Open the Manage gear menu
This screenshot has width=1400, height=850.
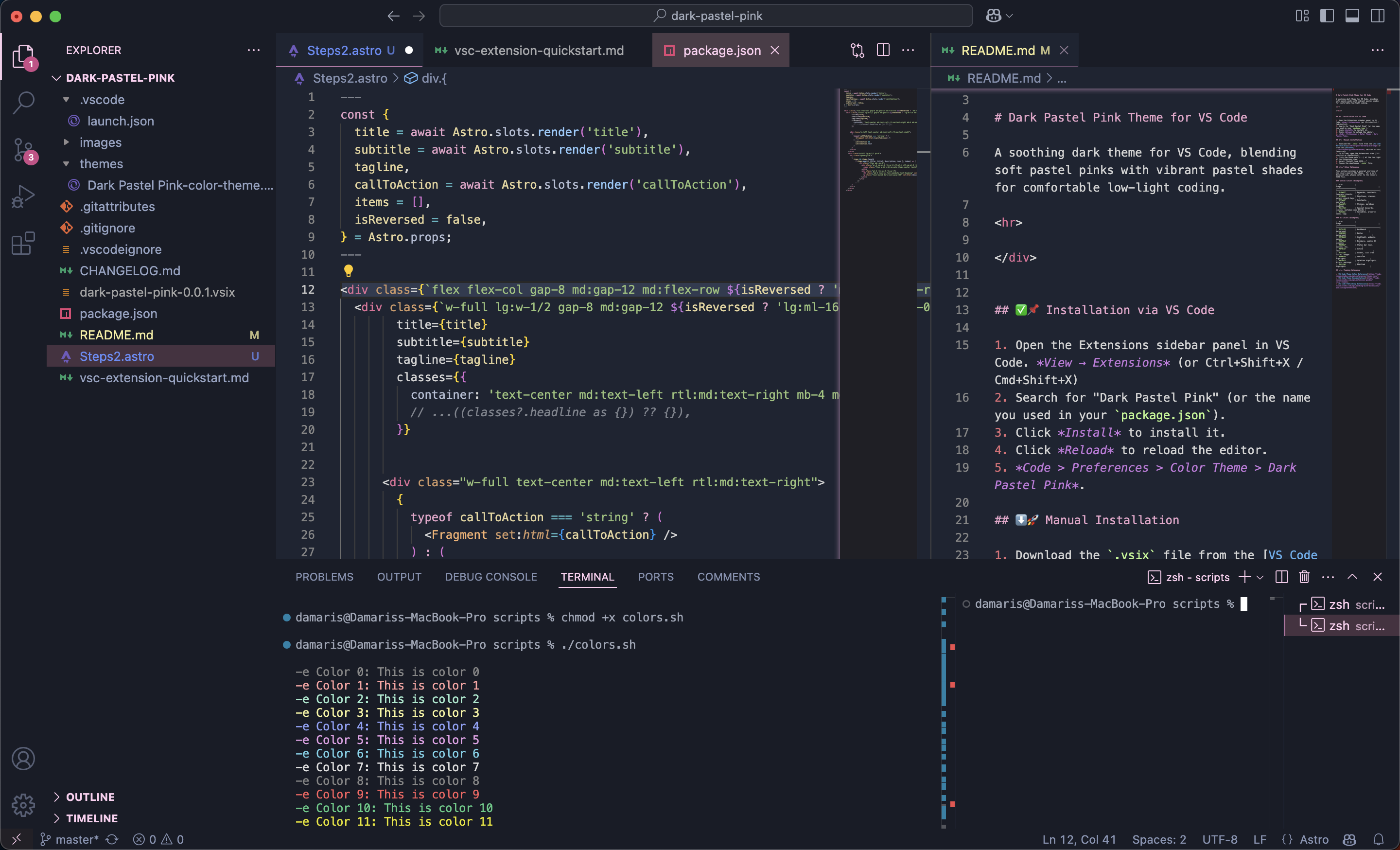pyautogui.click(x=23, y=805)
